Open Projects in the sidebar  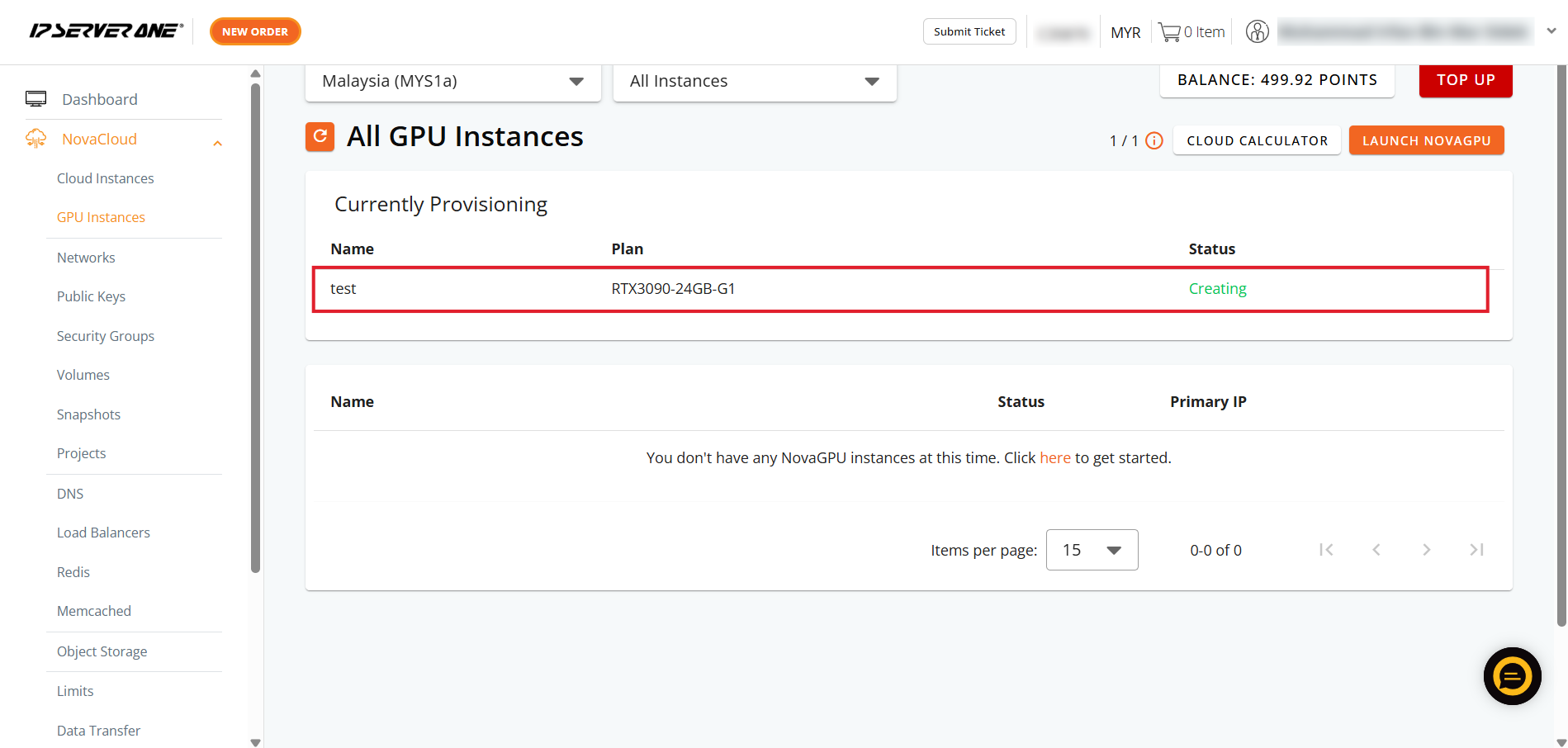point(81,453)
